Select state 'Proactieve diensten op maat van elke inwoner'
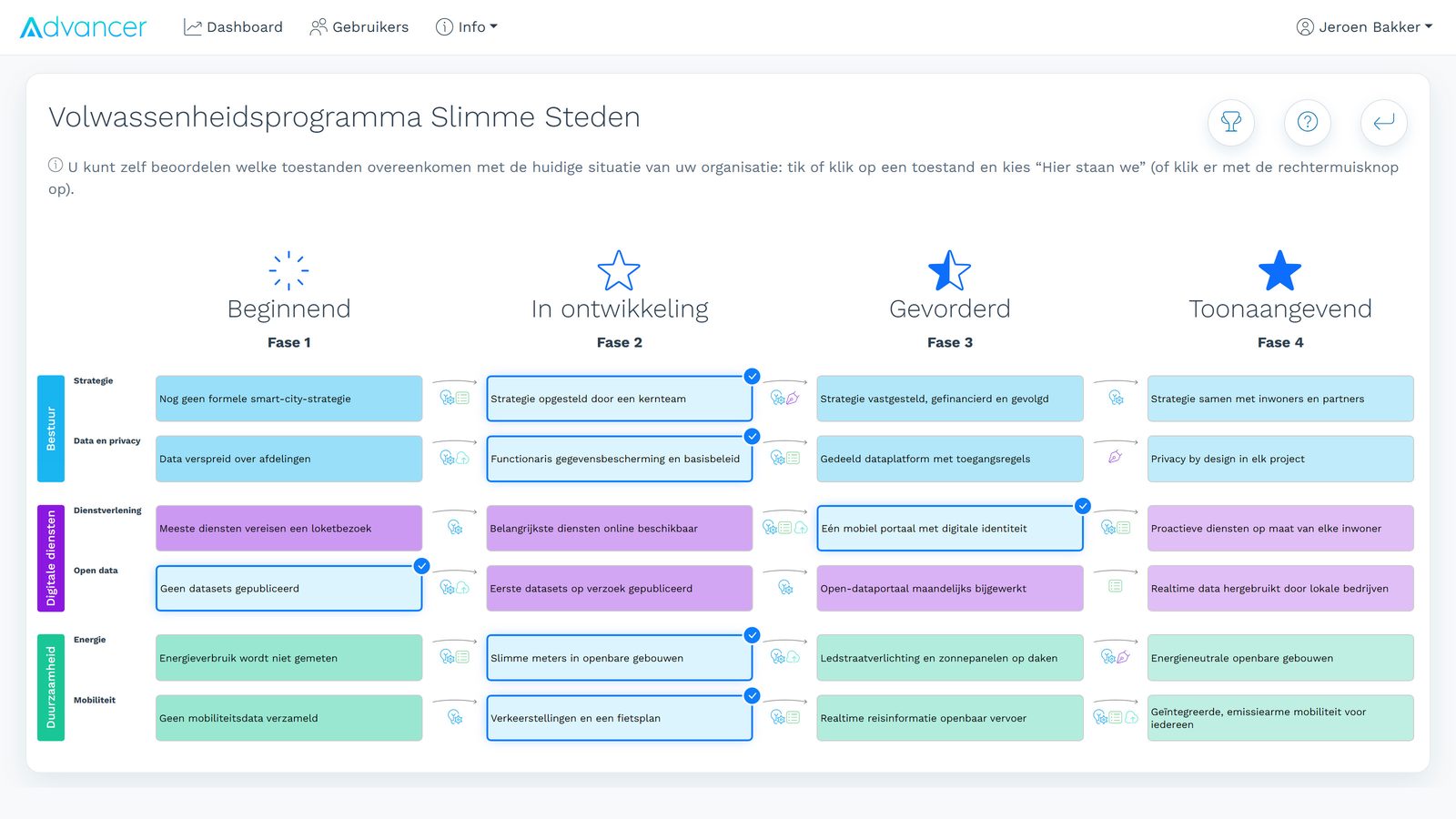The width and height of the screenshot is (1456, 819). [1280, 528]
